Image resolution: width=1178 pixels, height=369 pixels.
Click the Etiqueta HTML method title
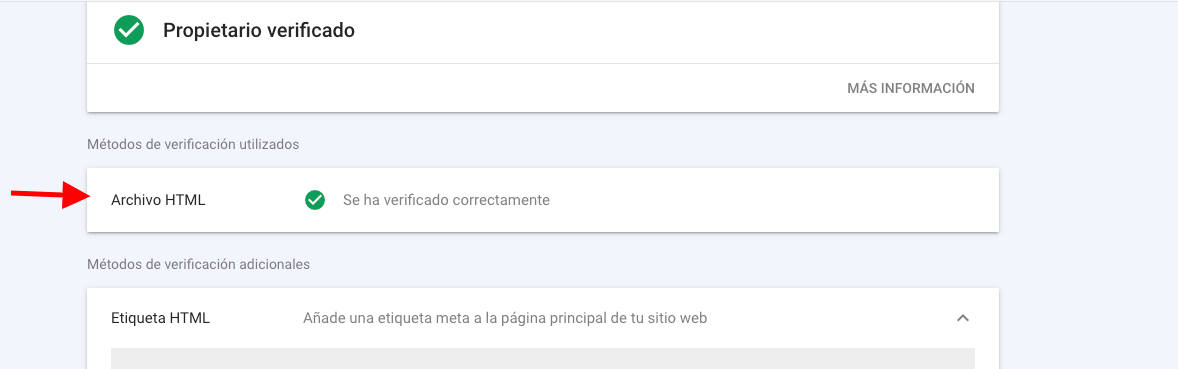tap(160, 318)
